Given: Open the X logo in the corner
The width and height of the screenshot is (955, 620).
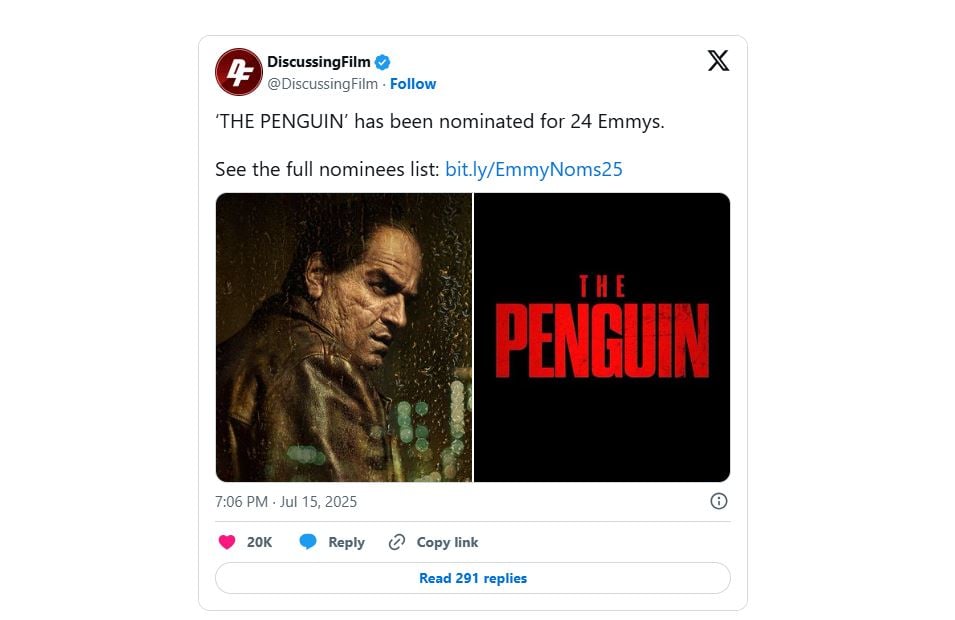Looking at the screenshot, I should (x=718, y=61).
